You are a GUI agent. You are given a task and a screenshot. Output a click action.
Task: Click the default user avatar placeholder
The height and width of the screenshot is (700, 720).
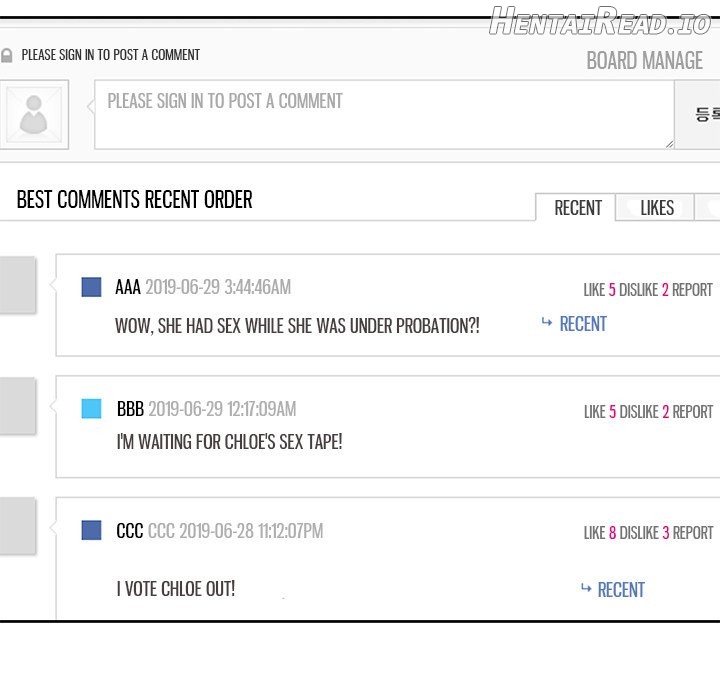(x=34, y=115)
